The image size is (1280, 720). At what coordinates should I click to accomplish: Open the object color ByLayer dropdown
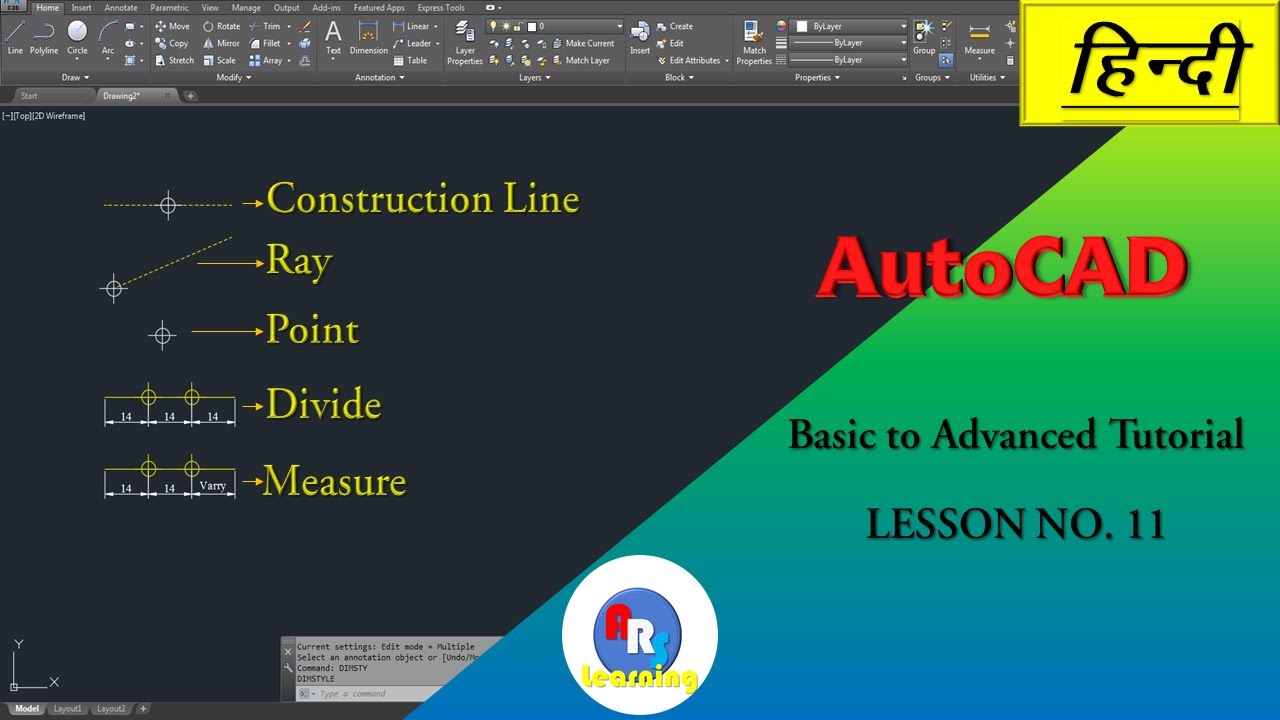click(x=849, y=26)
